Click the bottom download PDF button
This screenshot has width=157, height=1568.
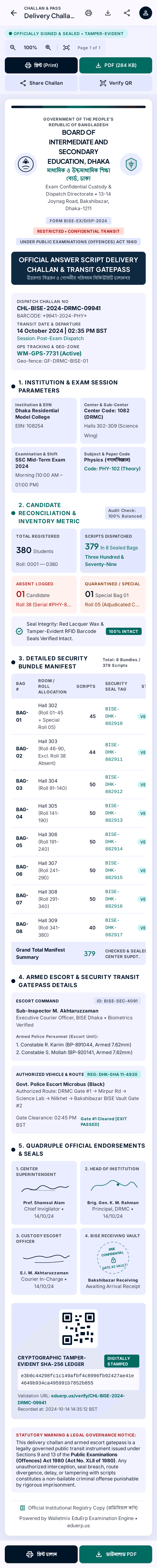pos(116,1554)
